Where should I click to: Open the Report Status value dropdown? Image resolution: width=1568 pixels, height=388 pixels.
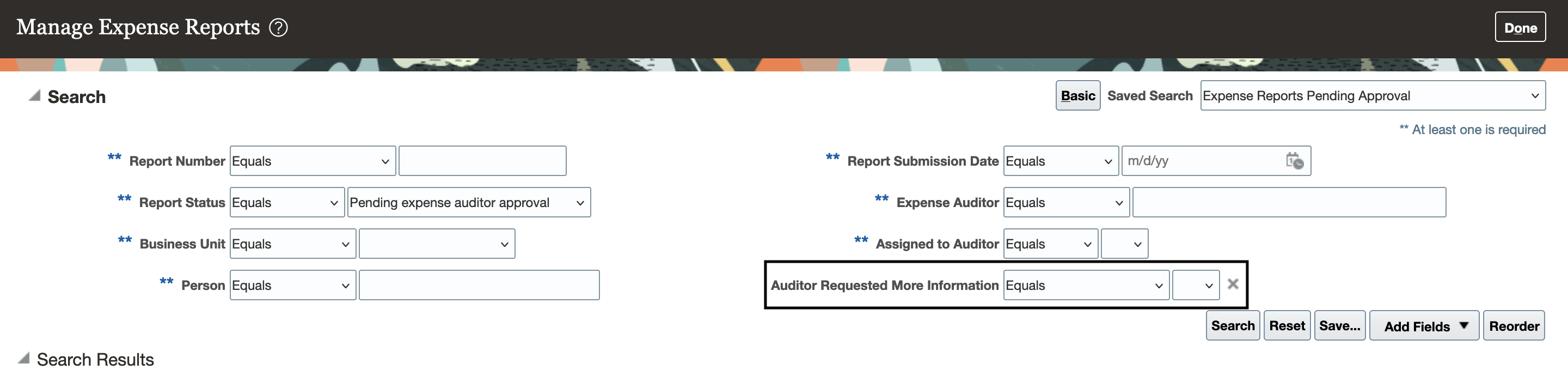(469, 202)
